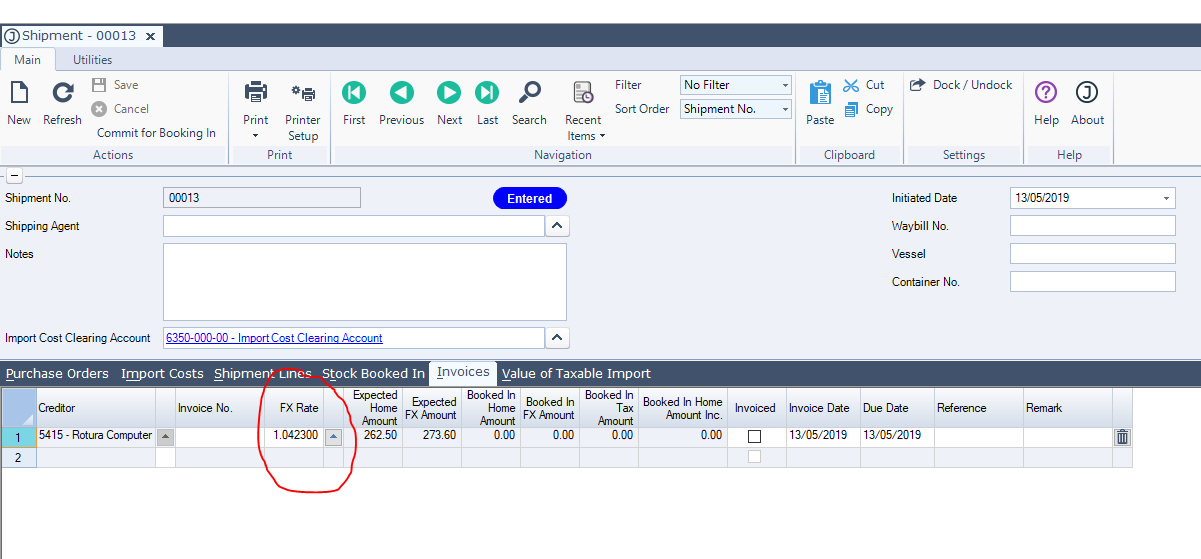Close the Shipment - 00013 tab
This screenshot has height=559, width=1201.
[x=151, y=36]
